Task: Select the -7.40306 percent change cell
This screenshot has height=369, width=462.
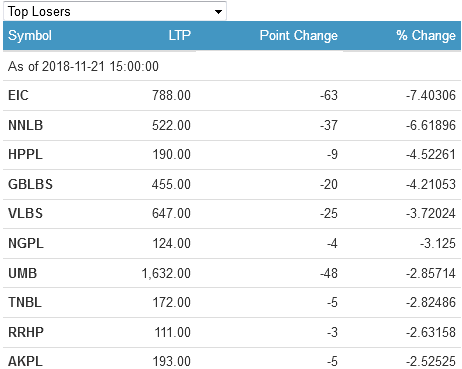Action: 431,95
